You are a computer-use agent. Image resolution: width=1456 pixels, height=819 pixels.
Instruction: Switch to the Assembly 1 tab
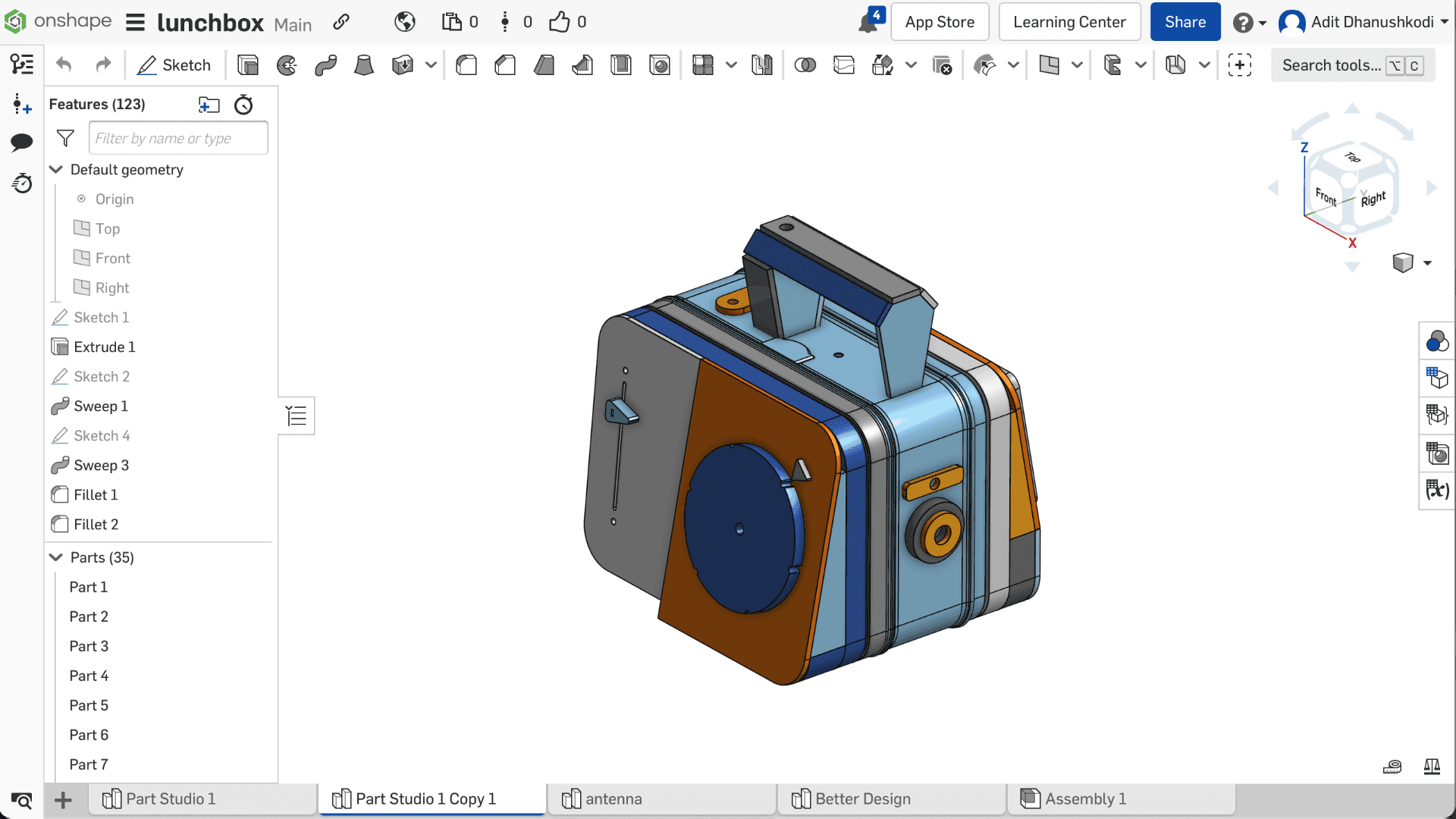pyautogui.click(x=1084, y=799)
